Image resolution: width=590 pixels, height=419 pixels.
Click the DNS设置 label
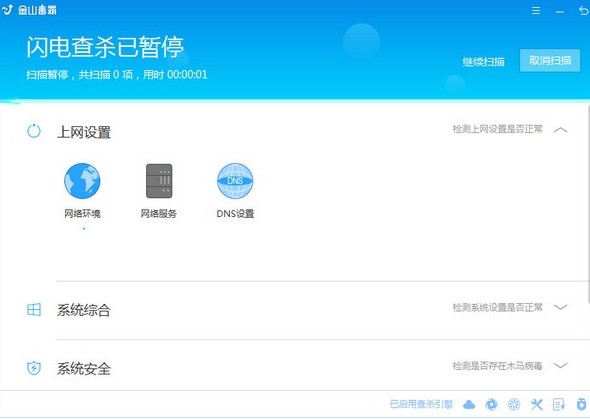[x=235, y=214]
